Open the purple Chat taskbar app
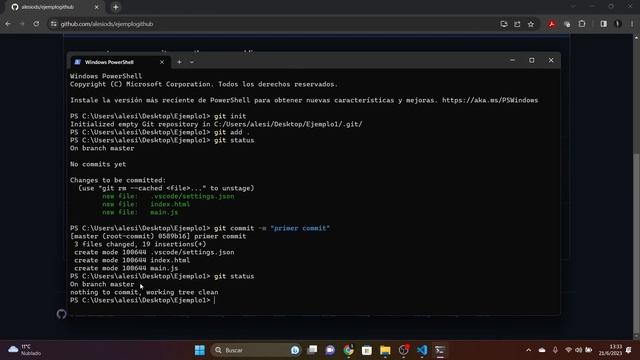This screenshot has height=360, width=640. 330,350
